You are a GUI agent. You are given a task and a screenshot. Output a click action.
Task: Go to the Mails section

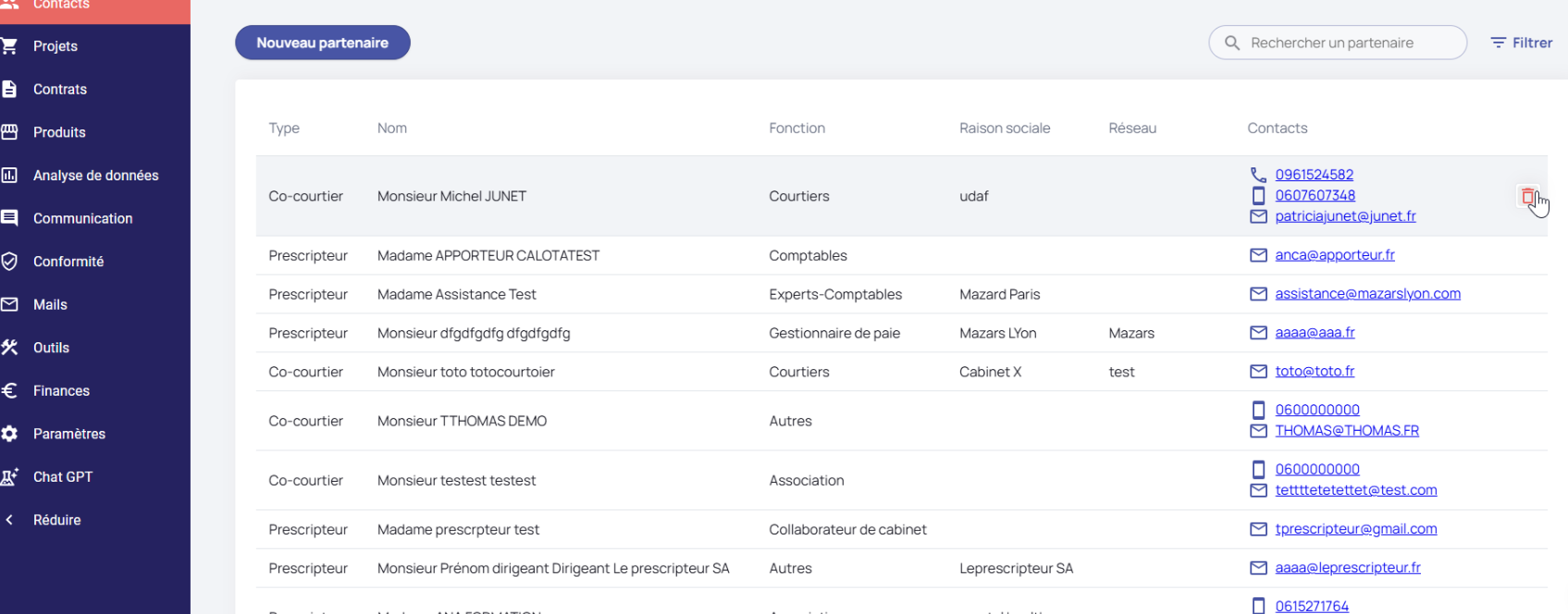(50, 305)
